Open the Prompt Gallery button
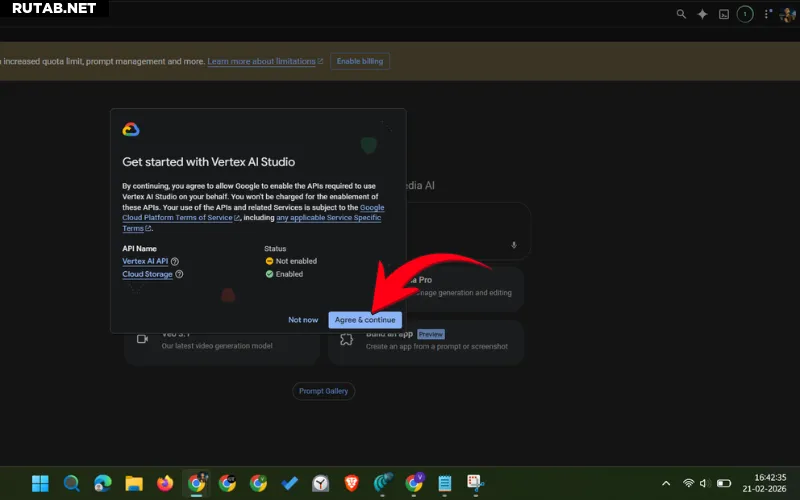Screen dimensions: 800x500 click(323, 391)
